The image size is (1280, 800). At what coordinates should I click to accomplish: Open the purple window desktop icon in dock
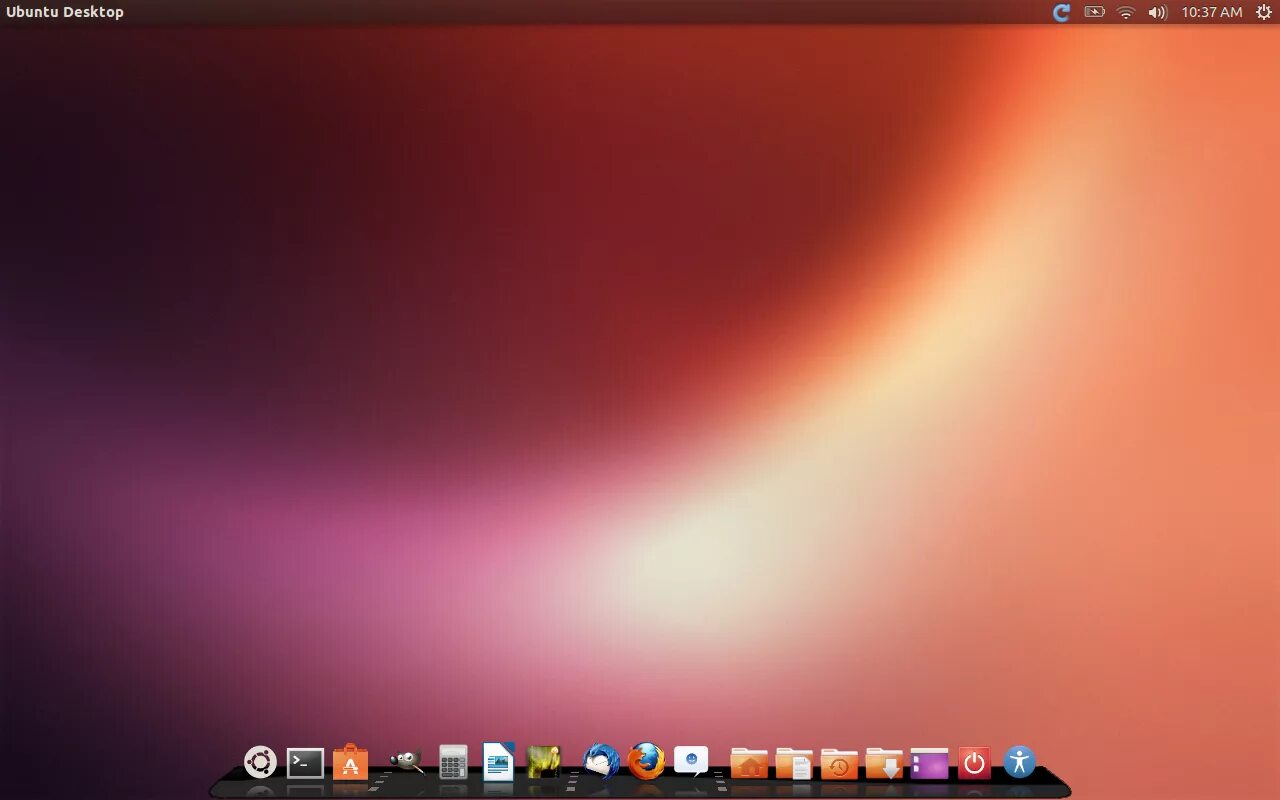tap(929, 763)
